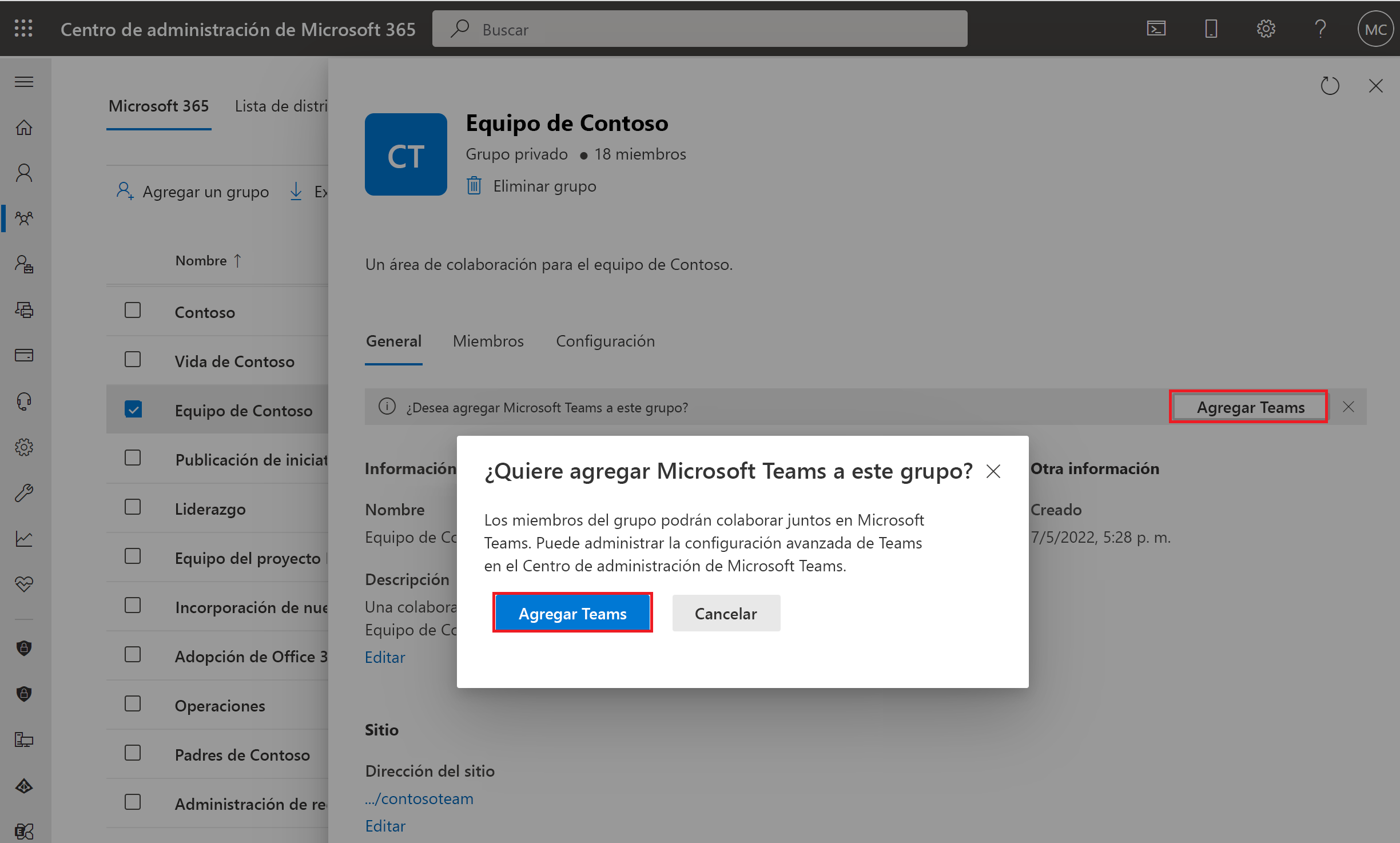Open the Cloud Shell icon in header
The height and width of the screenshot is (843, 1400).
coord(1156,29)
